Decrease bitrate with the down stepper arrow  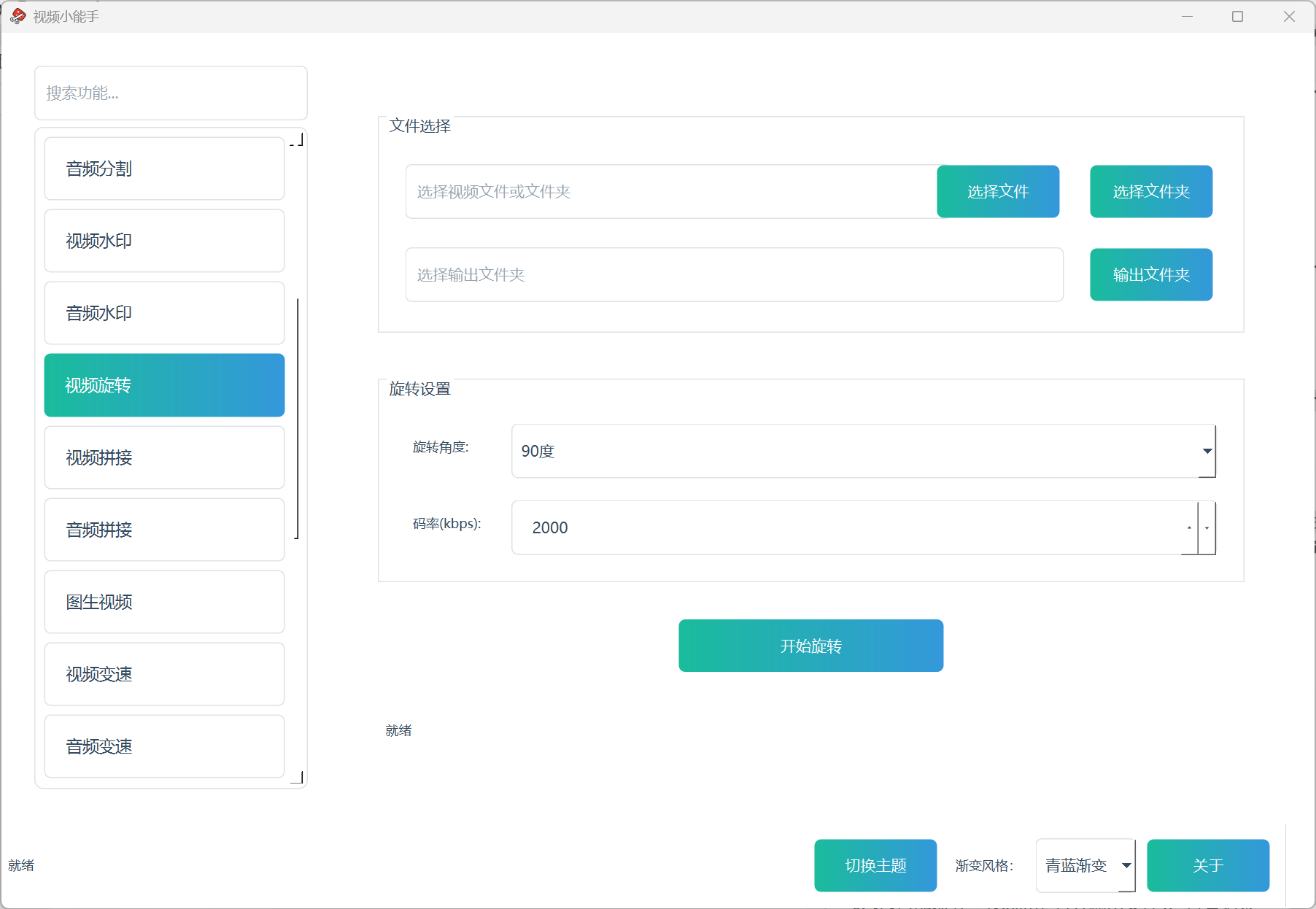(x=1207, y=527)
